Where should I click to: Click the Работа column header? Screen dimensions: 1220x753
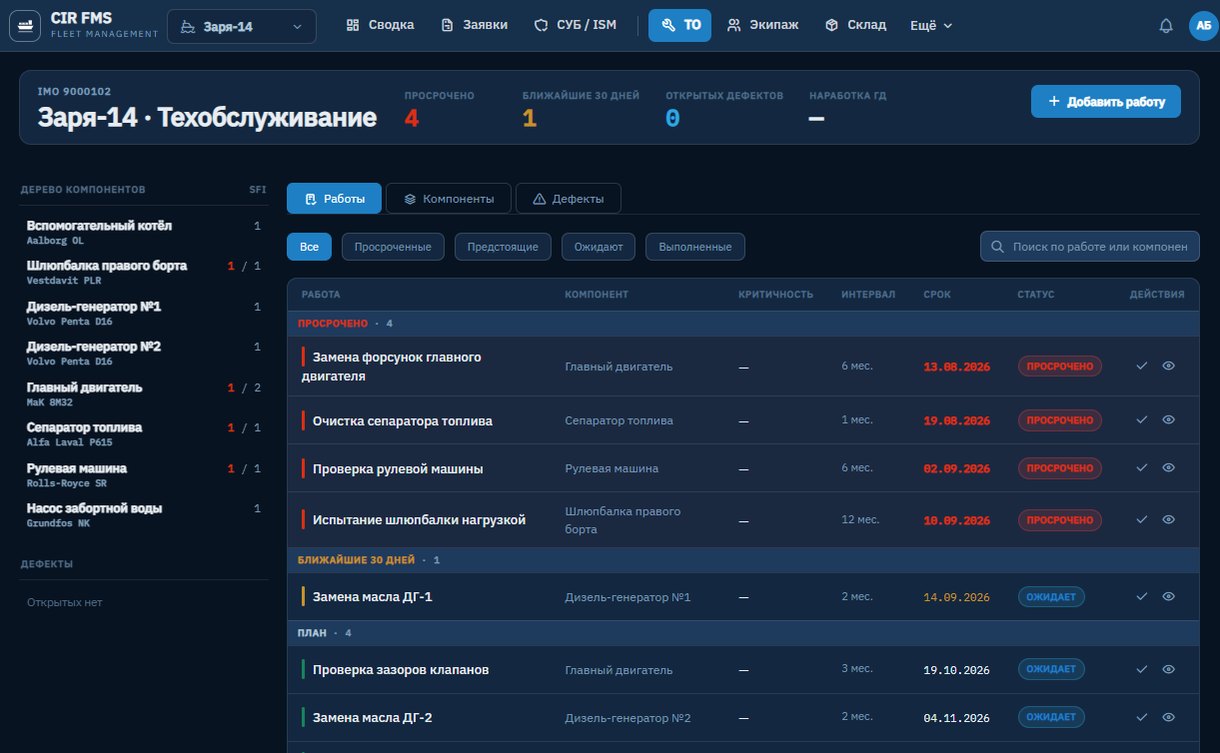point(321,295)
